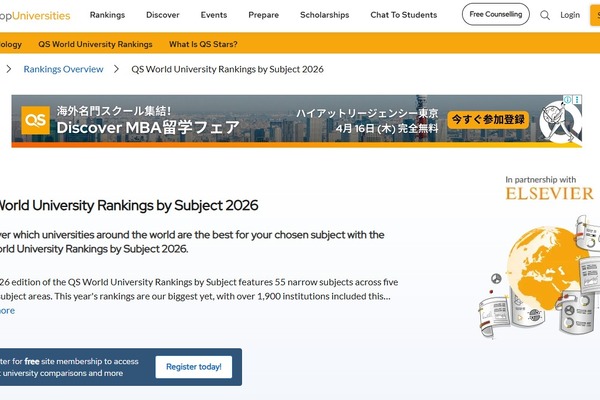Open What Is QS Stars? tab
600x400 pixels.
[x=203, y=44]
